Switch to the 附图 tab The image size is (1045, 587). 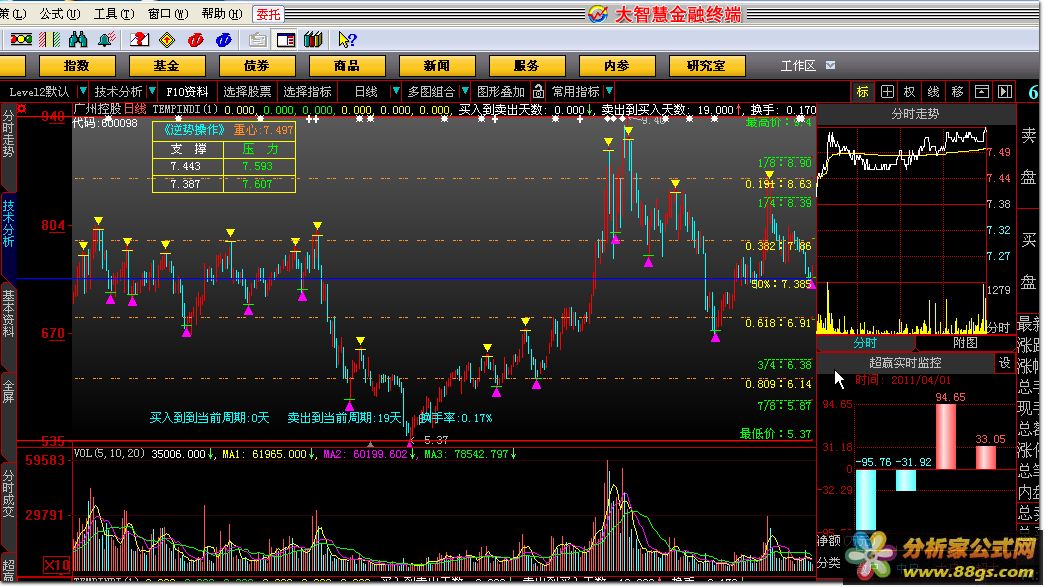pos(965,343)
